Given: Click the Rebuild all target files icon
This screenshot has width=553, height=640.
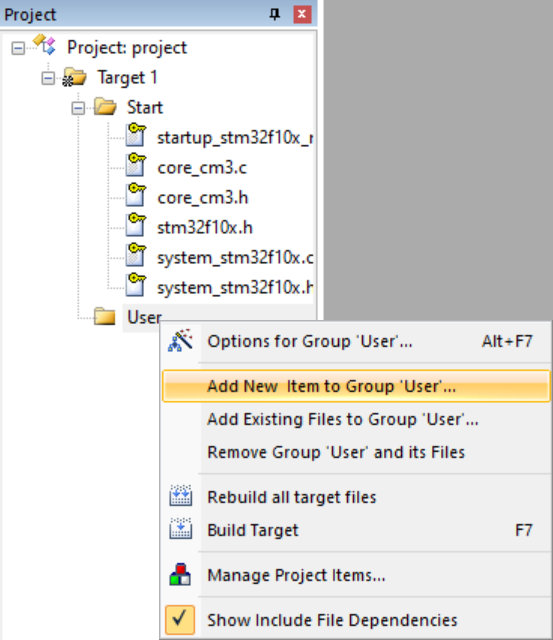Looking at the screenshot, I should click(x=180, y=496).
